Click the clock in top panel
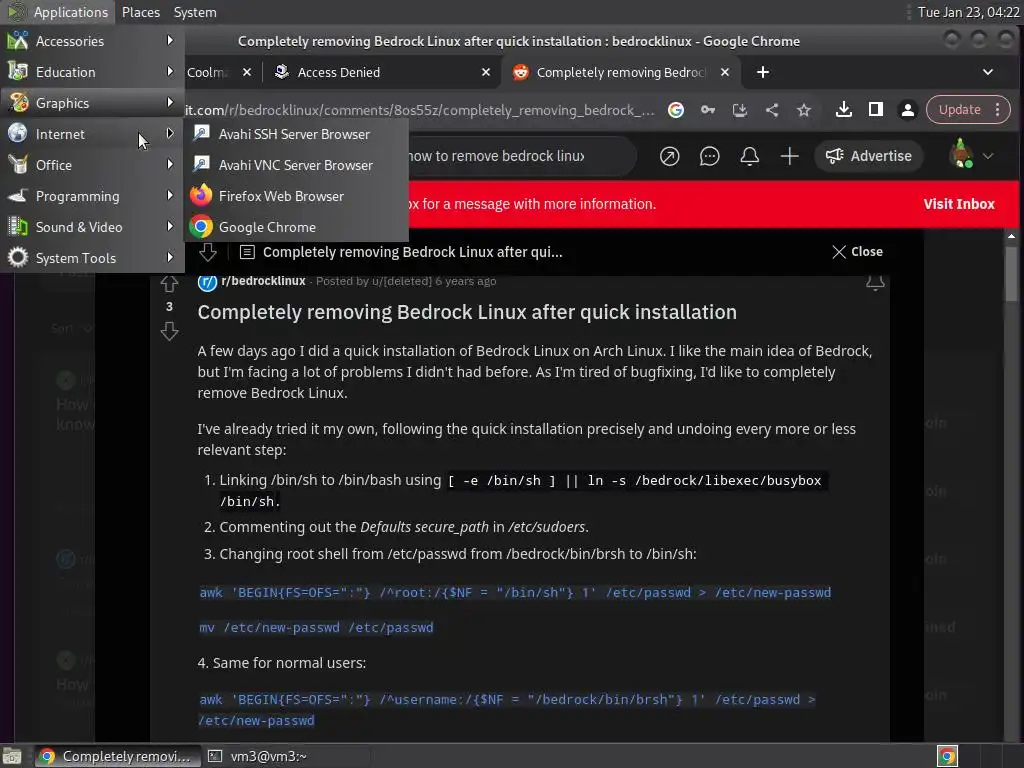This screenshot has height=768, width=1024. 968,12
